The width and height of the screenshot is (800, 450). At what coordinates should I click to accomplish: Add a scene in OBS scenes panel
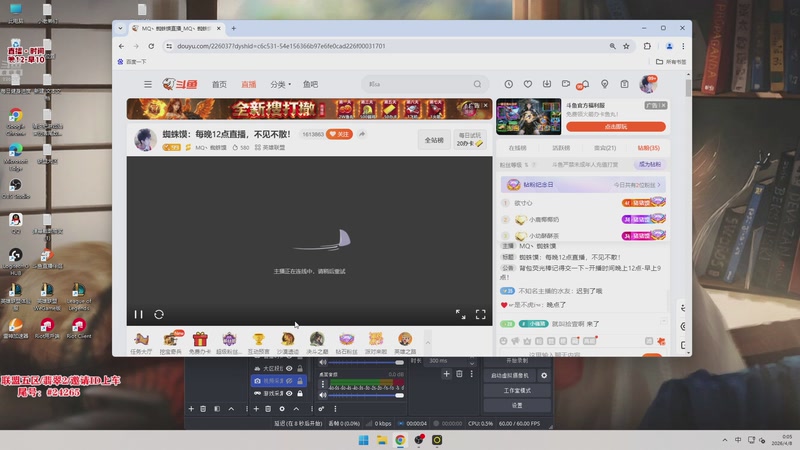pos(191,409)
